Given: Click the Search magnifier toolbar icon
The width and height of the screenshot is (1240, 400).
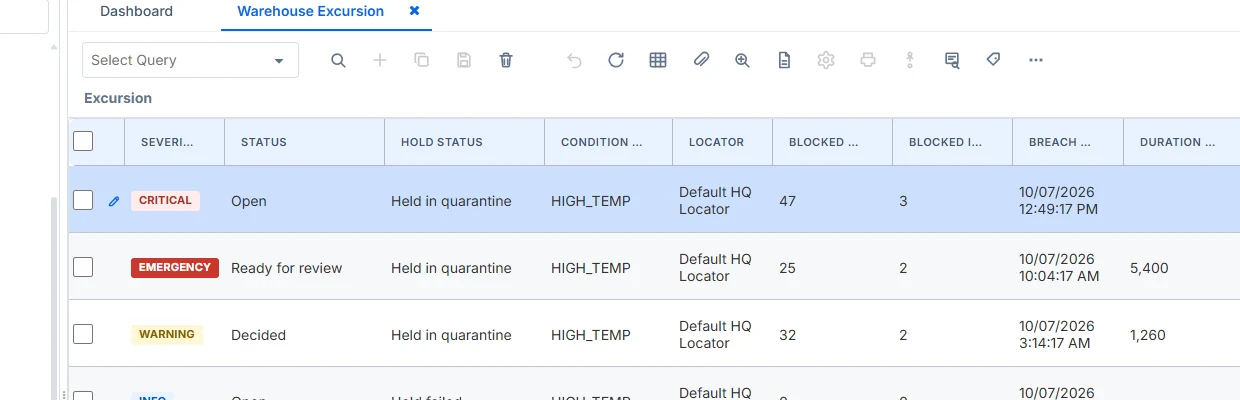Looking at the screenshot, I should (x=338, y=60).
